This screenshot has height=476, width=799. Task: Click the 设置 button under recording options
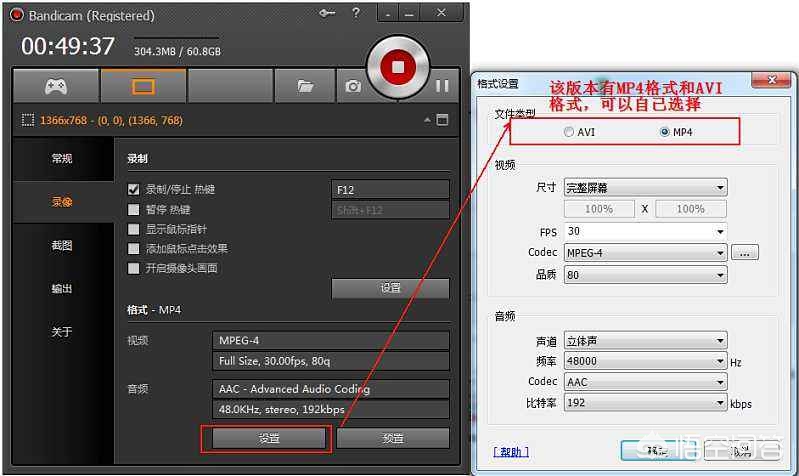(390, 288)
